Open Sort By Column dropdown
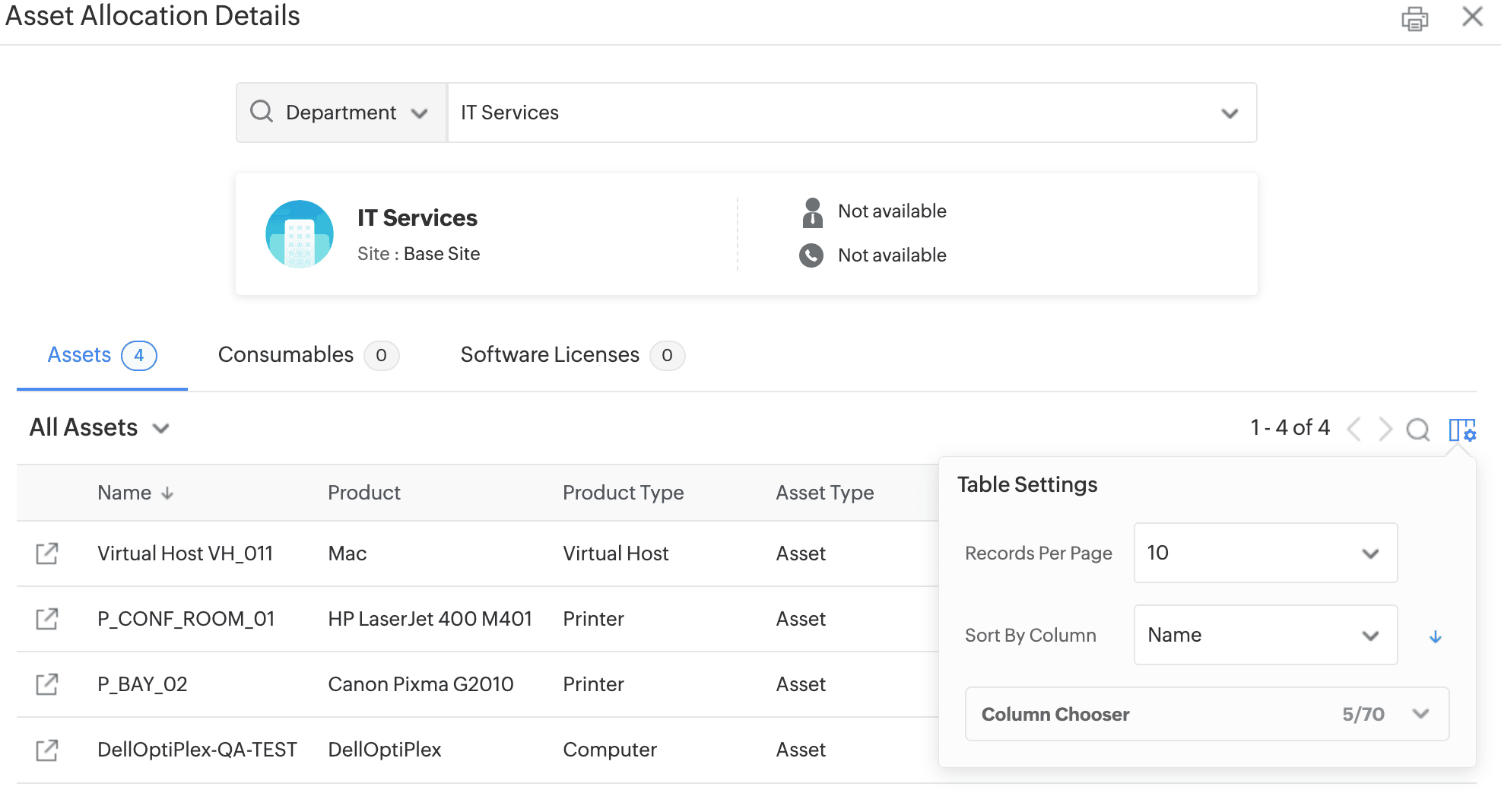The height and width of the screenshot is (812, 1501). pyautogui.click(x=1265, y=635)
